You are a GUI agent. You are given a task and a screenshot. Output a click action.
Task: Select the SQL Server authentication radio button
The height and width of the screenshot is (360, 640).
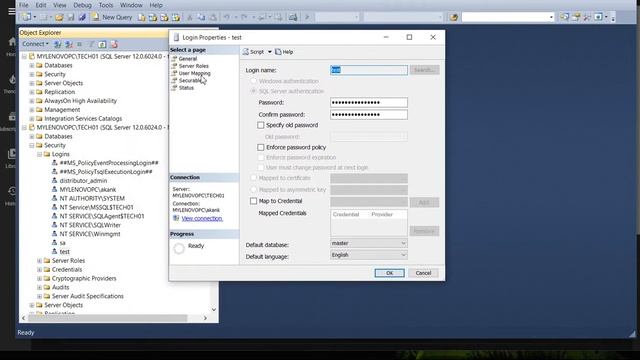click(x=253, y=91)
